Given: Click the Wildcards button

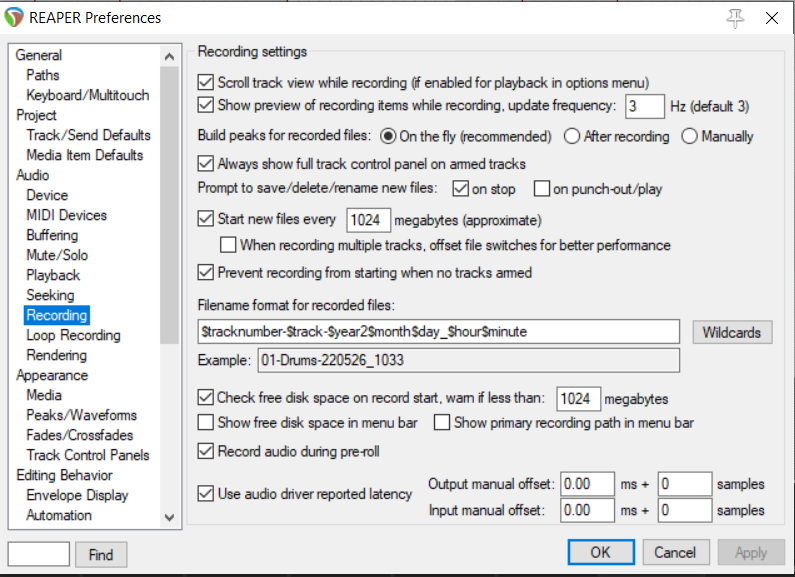Looking at the screenshot, I should tap(732, 332).
